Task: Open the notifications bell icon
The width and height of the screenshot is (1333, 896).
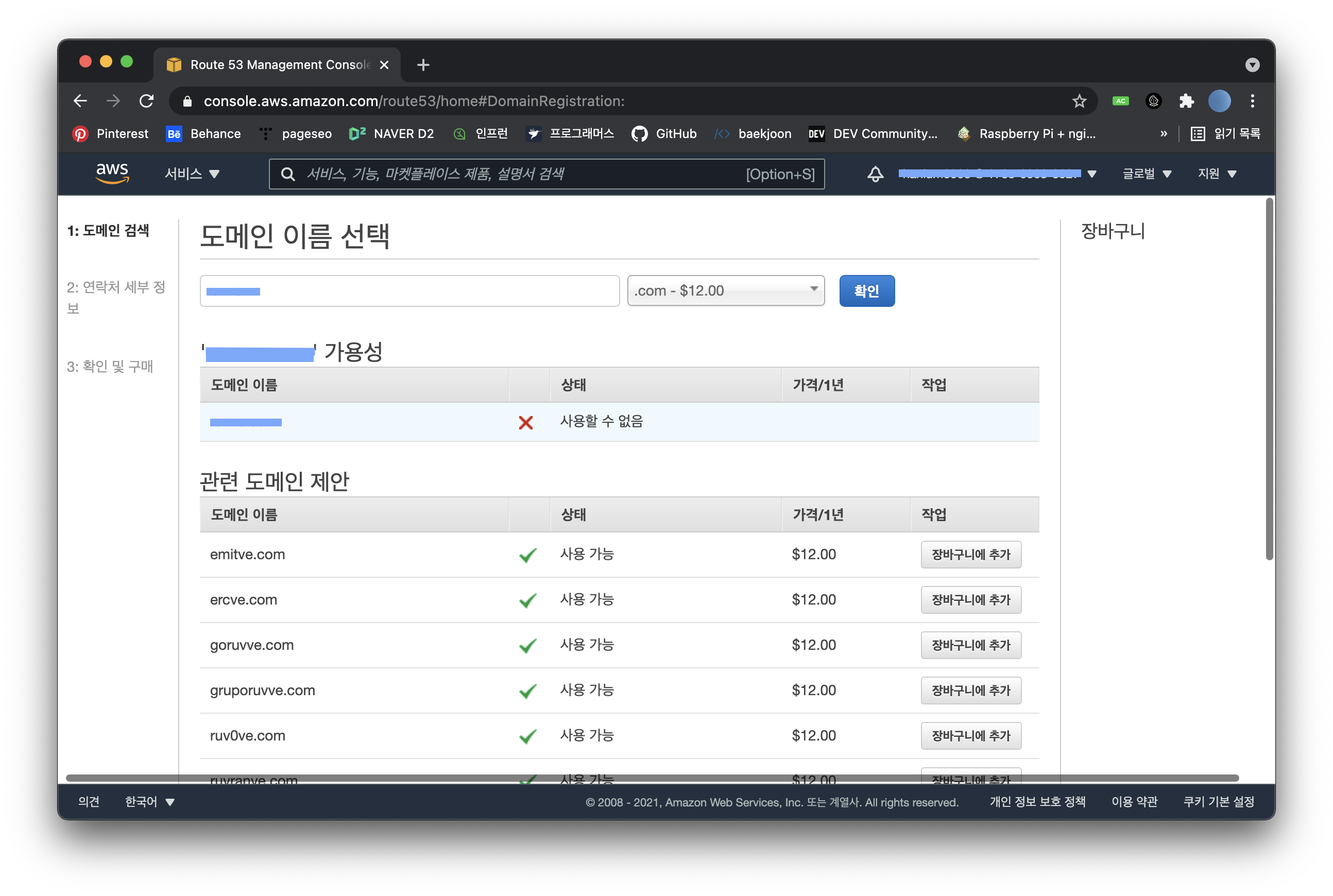Action: (875, 174)
